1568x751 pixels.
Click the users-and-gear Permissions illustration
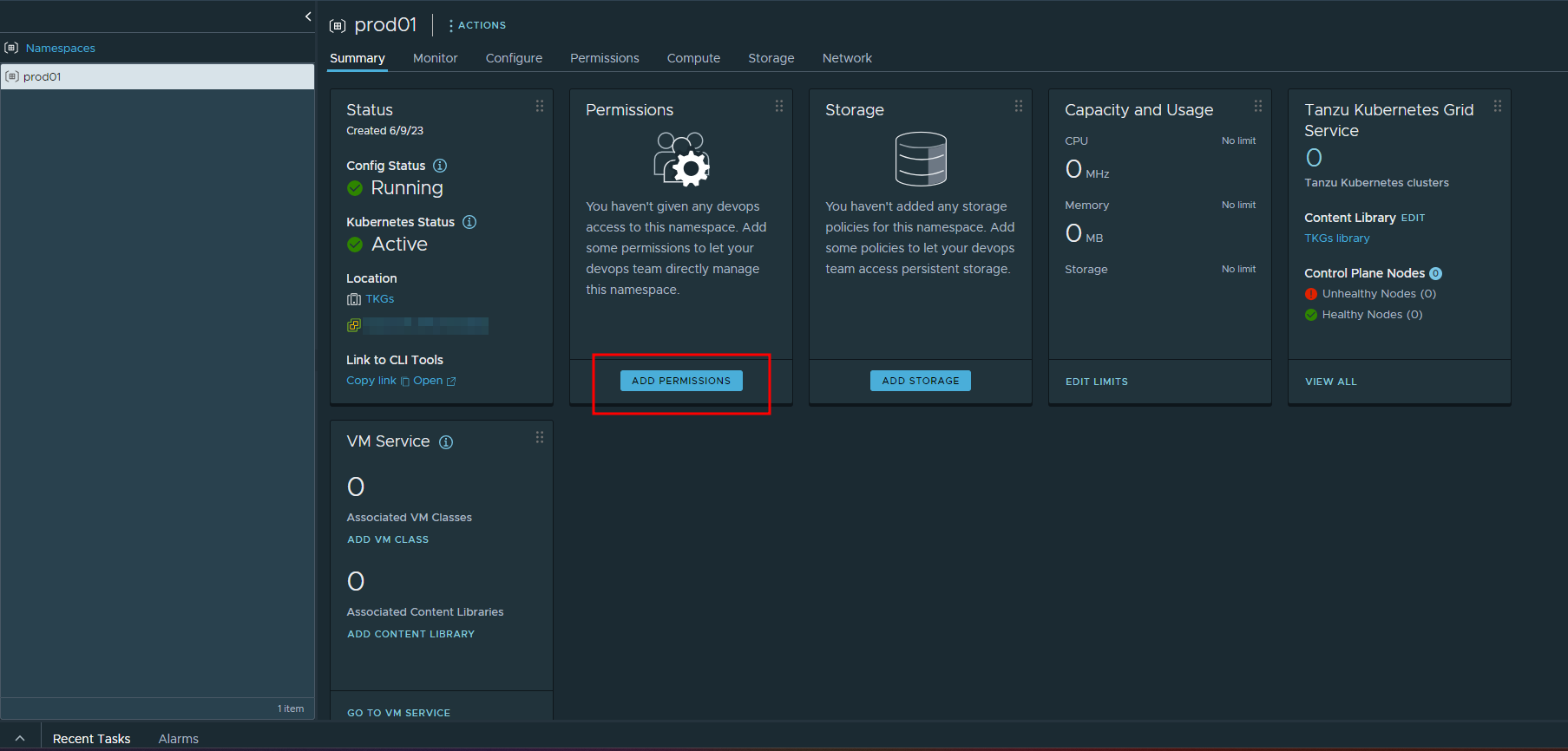click(682, 159)
